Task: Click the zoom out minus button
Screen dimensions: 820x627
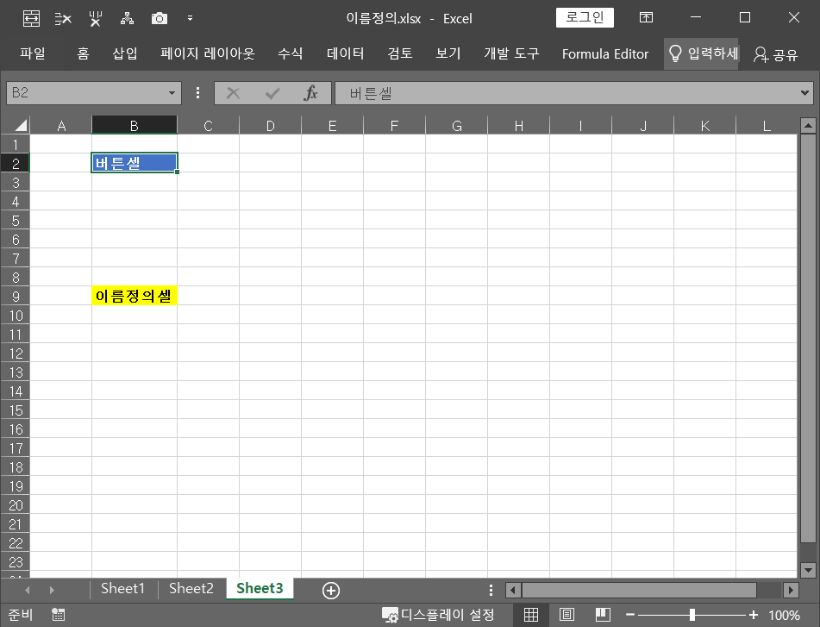Action: click(x=630, y=615)
